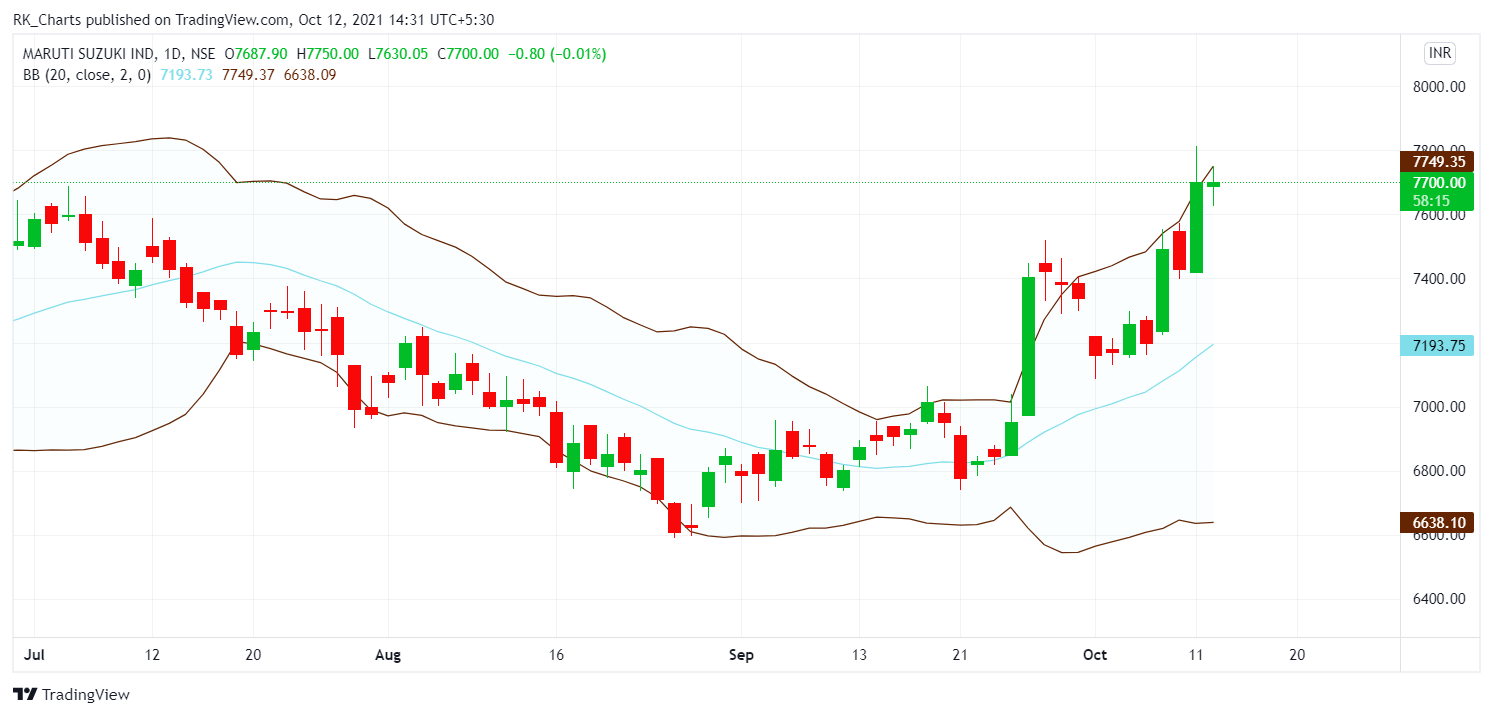The image size is (1493, 716).
Task: Select the cyan 7193.75 basis price tag
Action: (1438, 346)
